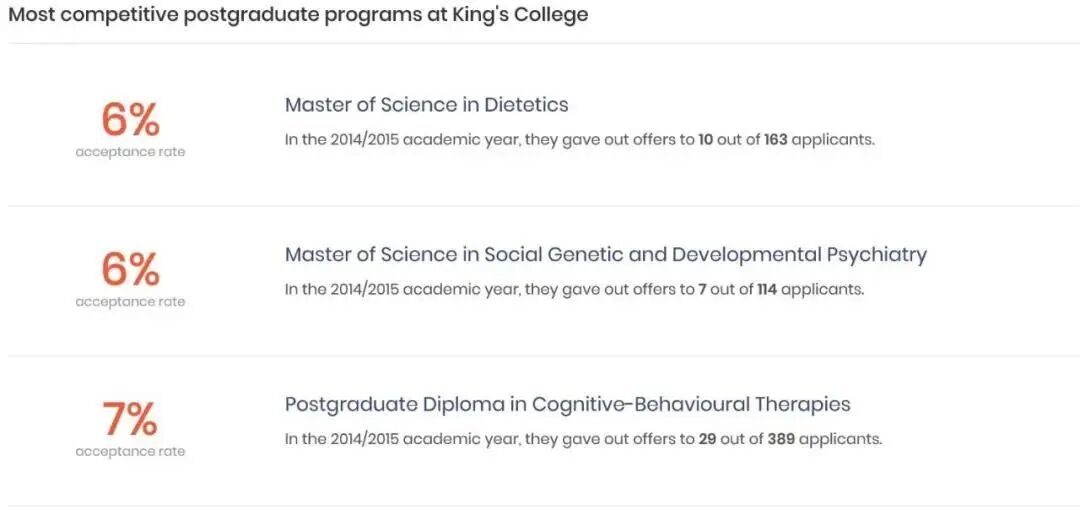Click the 7% acceptance rate figure

pos(130,420)
